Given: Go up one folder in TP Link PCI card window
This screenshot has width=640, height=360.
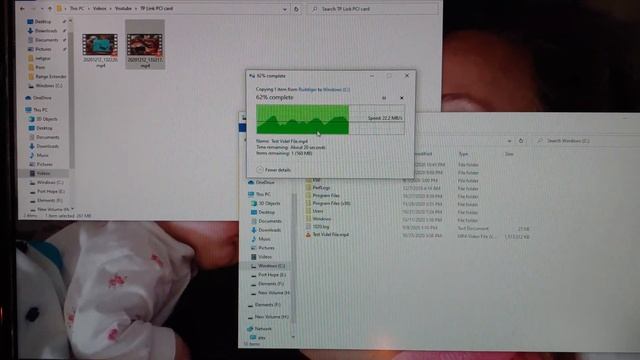Looking at the screenshot, I should point(50,8).
